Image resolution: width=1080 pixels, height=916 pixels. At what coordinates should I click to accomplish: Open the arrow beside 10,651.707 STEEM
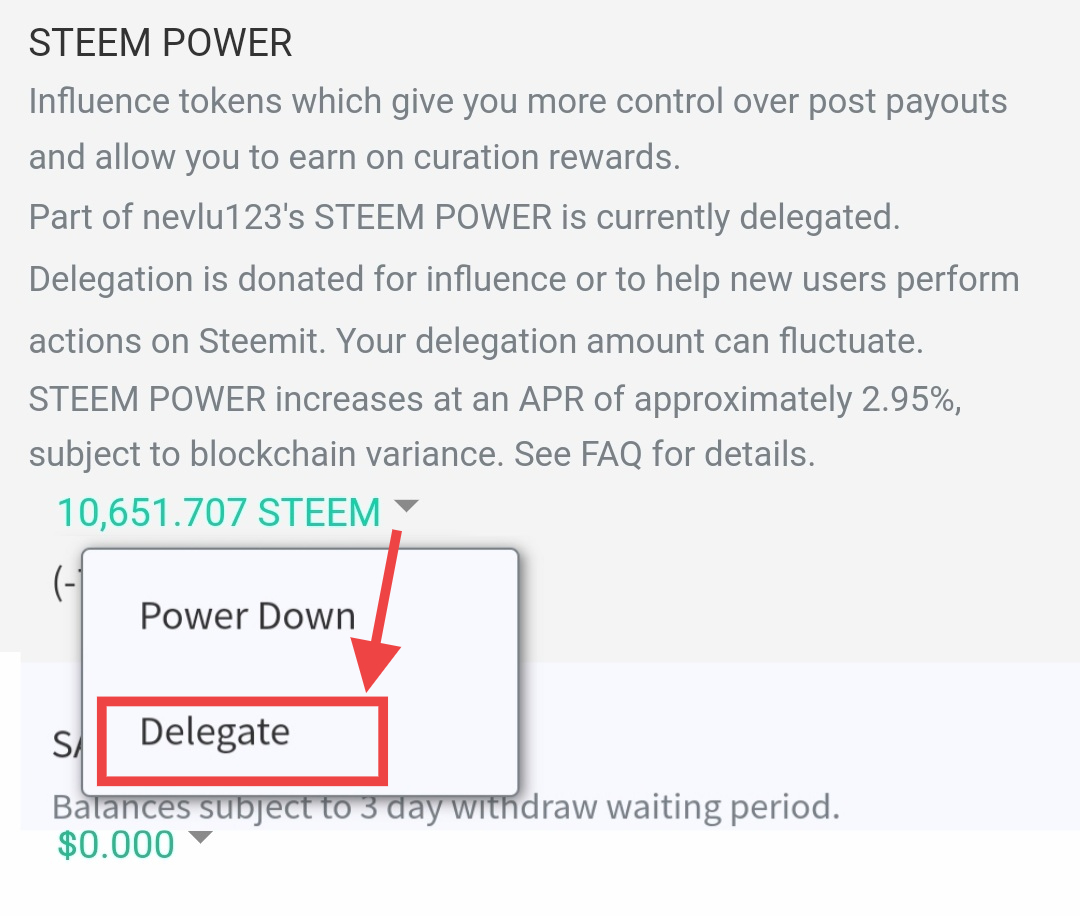tap(405, 507)
